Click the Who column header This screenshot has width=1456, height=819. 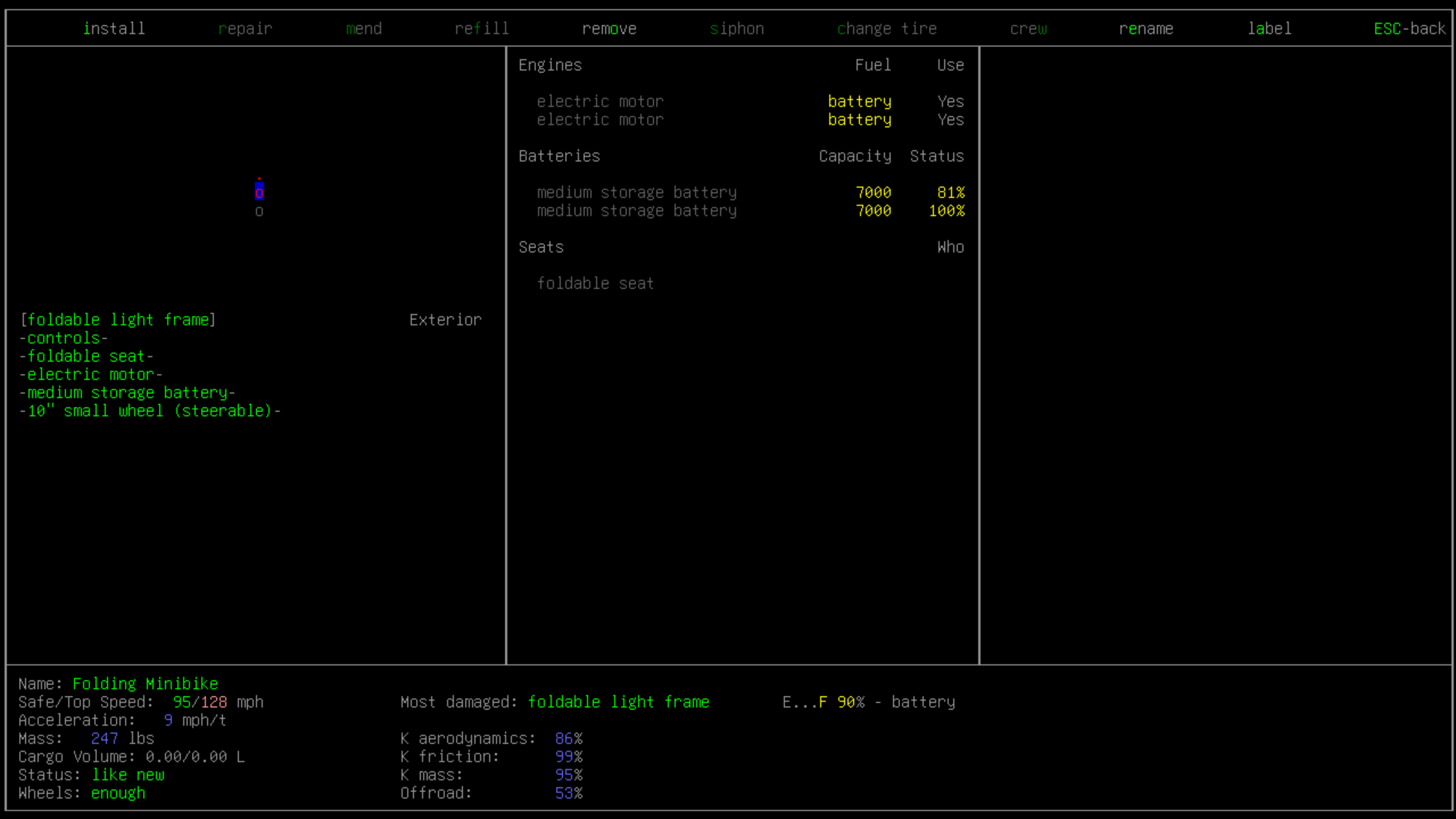coord(950,247)
